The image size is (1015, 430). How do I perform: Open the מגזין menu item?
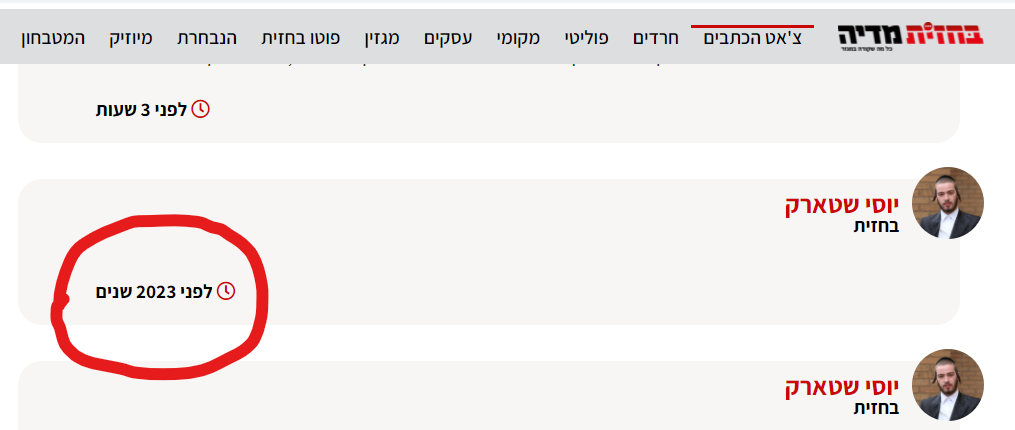pos(382,39)
